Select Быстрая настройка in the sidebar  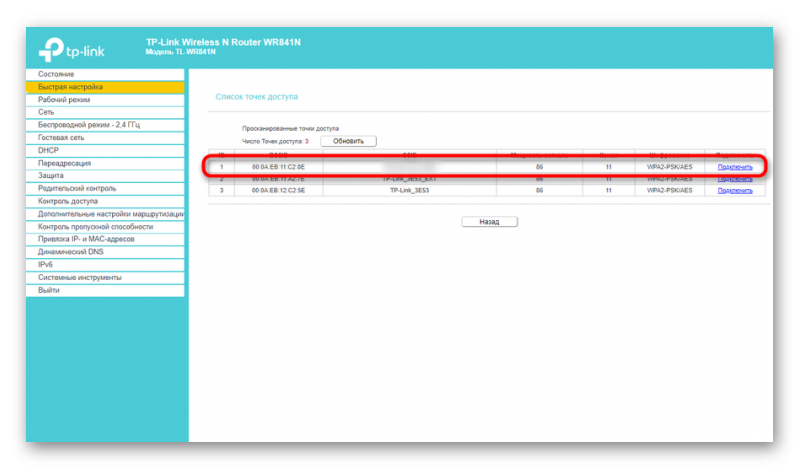click(105, 87)
